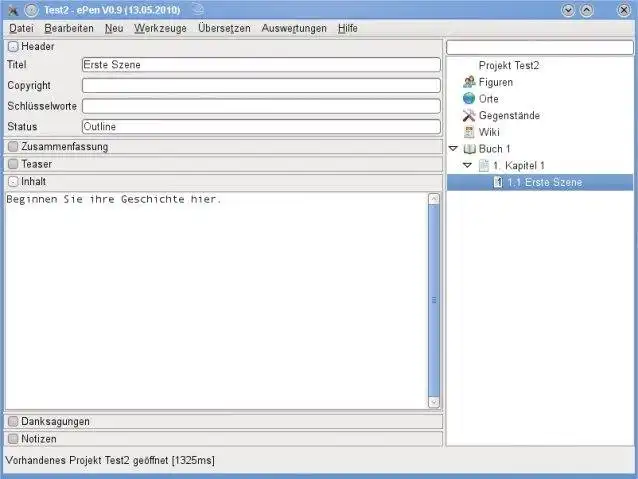Select the Buch 1 tree entry

[494, 149]
